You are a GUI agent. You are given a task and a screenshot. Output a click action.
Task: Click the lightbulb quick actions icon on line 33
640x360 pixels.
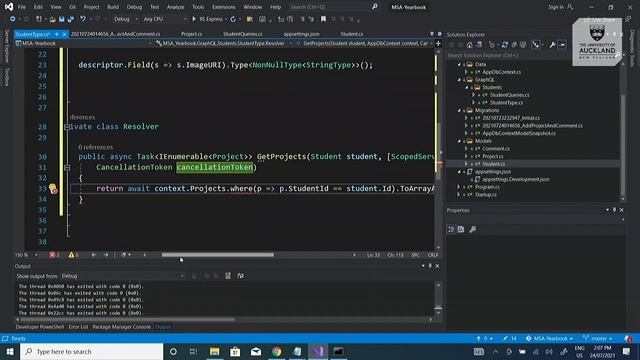pyautogui.click(x=53, y=188)
